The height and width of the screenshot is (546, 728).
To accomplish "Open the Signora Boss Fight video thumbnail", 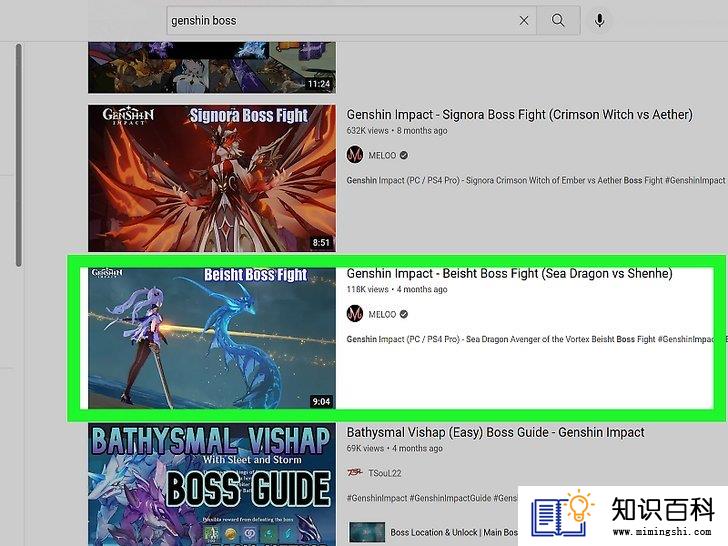I will coord(212,178).
